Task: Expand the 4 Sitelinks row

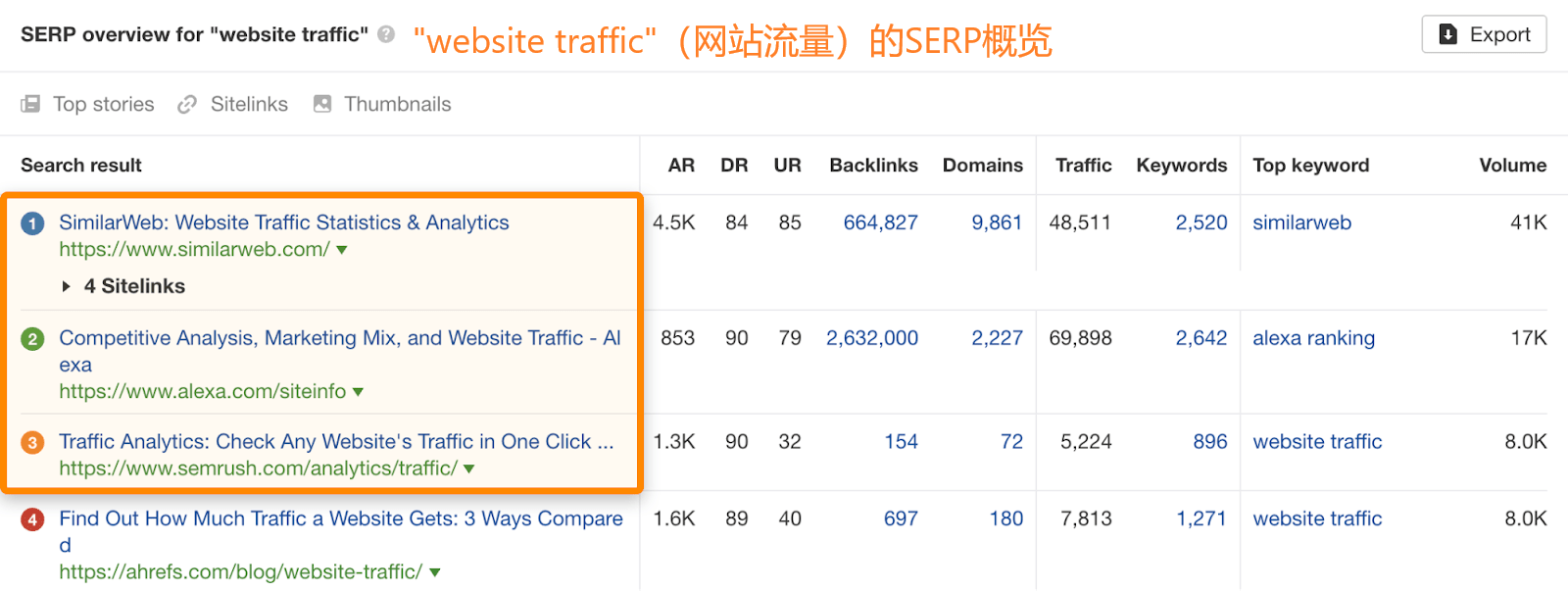Action: point(123,286)
